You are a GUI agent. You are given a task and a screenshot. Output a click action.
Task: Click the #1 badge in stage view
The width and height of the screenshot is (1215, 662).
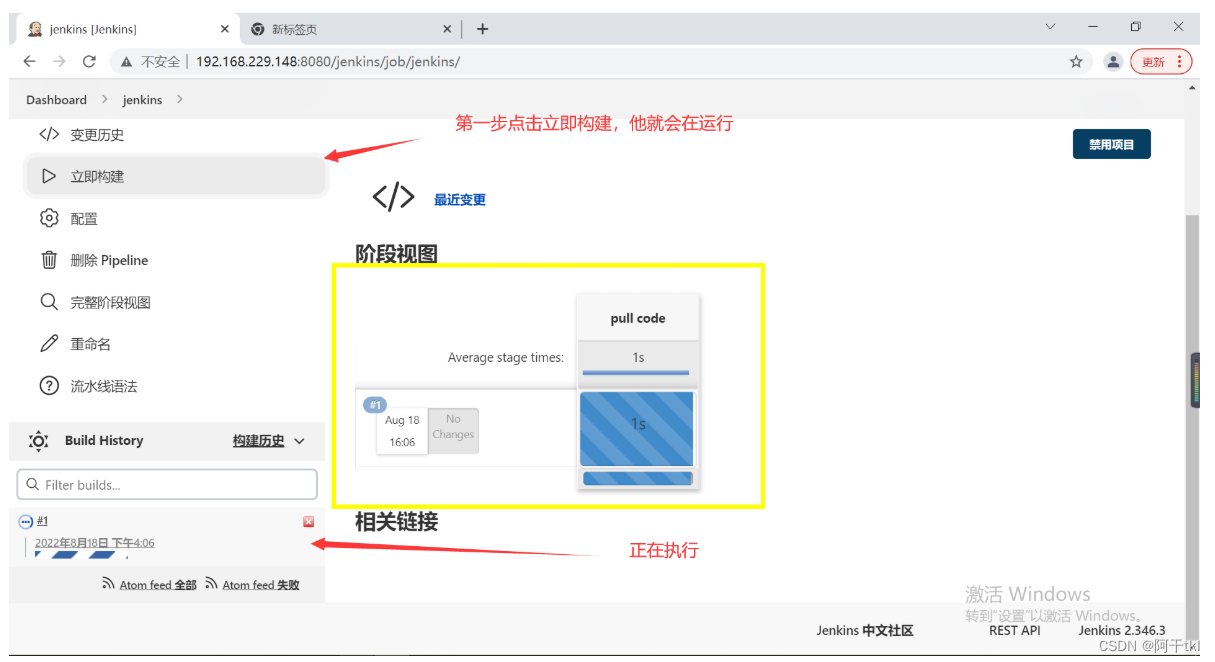pyautogui.click(x=375, y=405)
